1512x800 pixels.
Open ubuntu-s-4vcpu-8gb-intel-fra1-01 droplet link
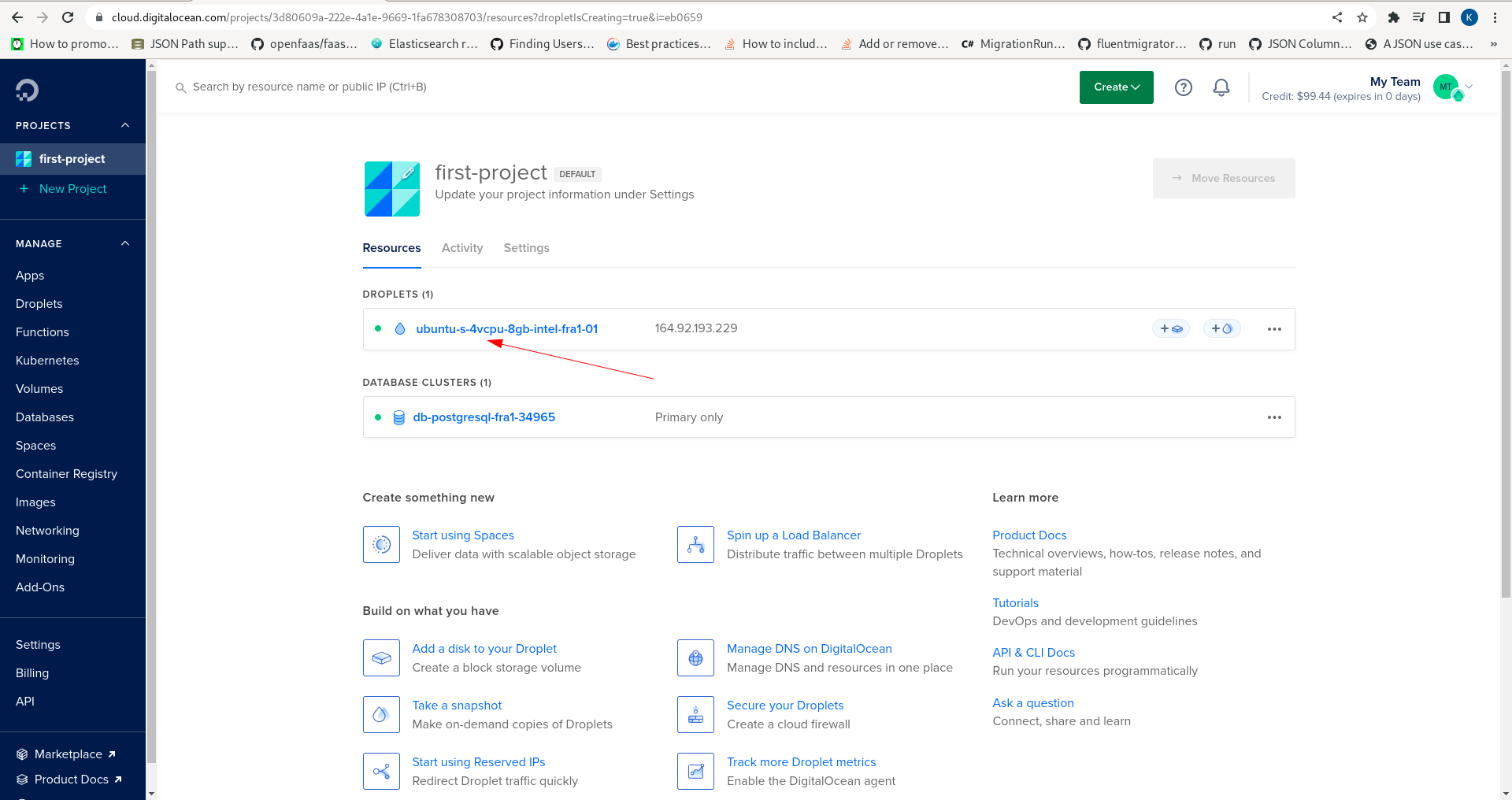(507, 329)
